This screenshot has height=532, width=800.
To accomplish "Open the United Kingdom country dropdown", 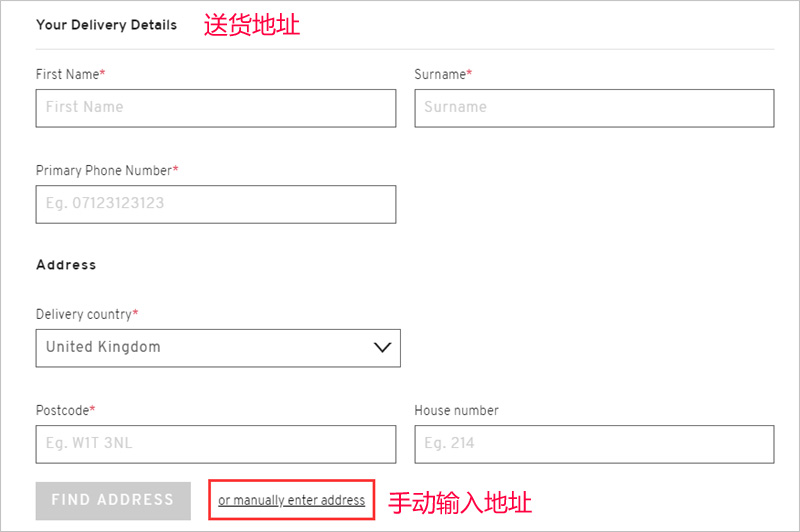I will tap(218, 348).
